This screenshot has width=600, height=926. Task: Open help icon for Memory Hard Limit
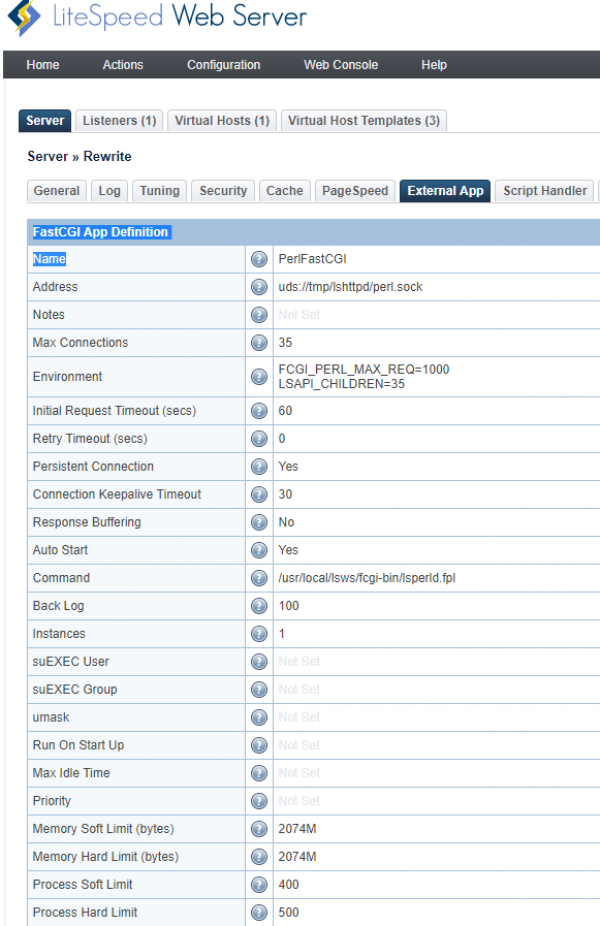click(x=259, y=856)
